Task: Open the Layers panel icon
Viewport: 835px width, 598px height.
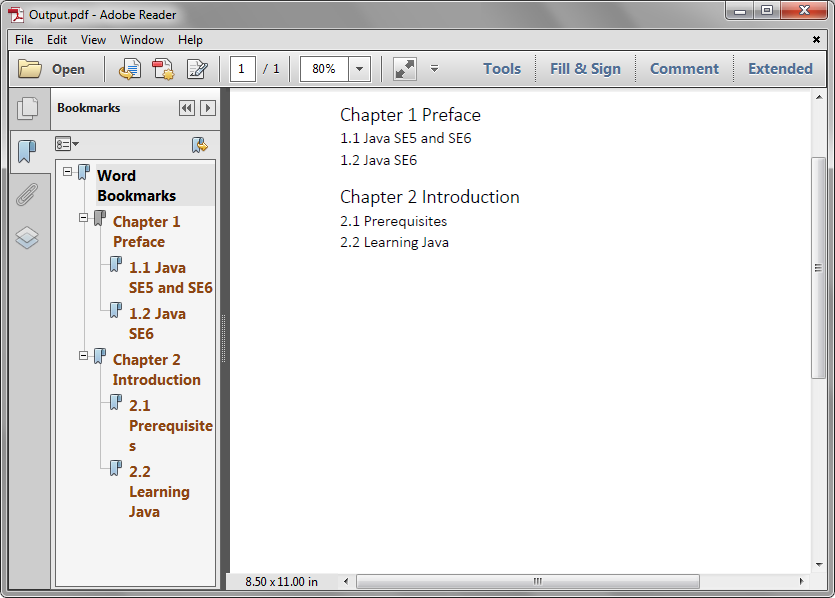Action: pyautogui.click(x=27, y=237)
